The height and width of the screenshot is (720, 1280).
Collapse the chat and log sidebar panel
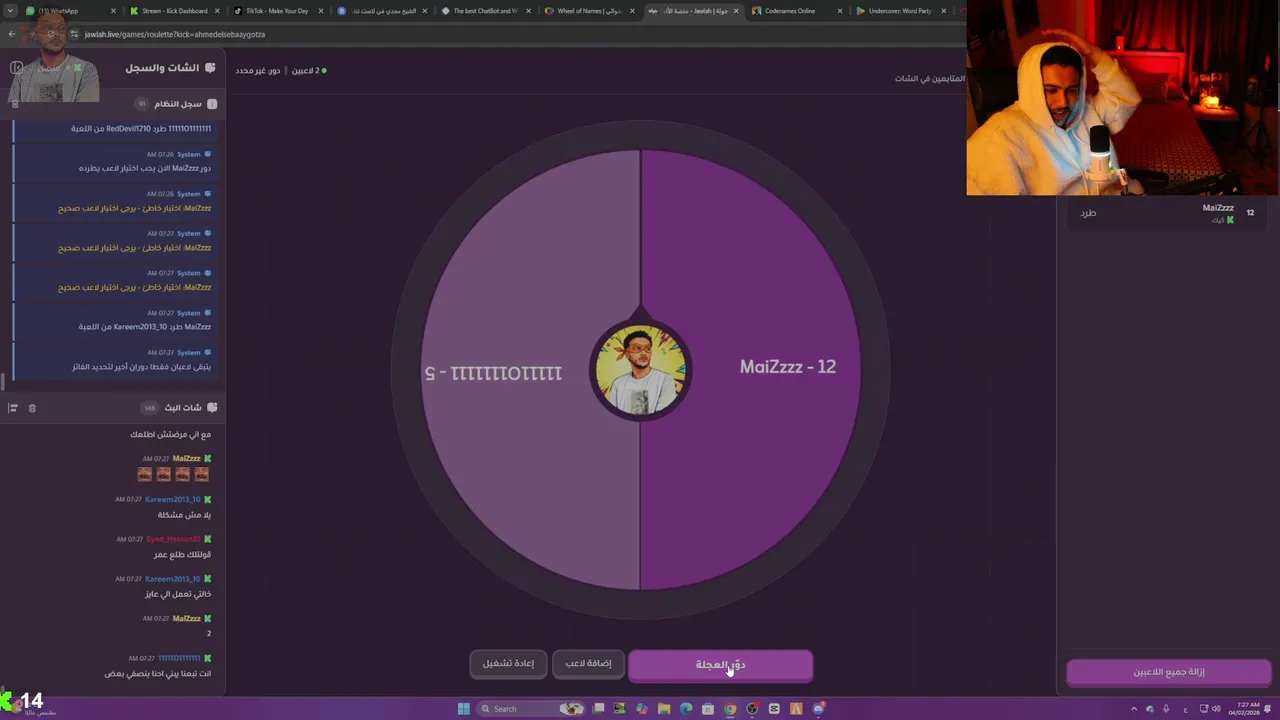click(16, 68)
